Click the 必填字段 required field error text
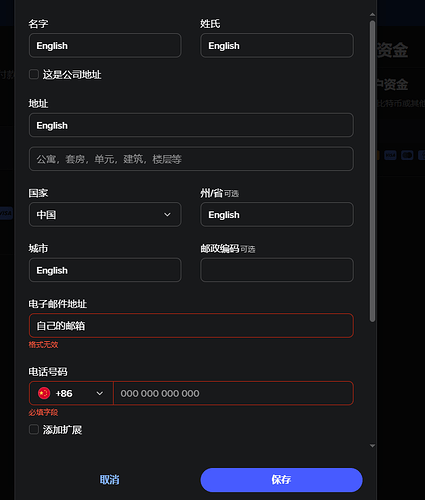This screenshot has height=500, width=425. point(43,413)
